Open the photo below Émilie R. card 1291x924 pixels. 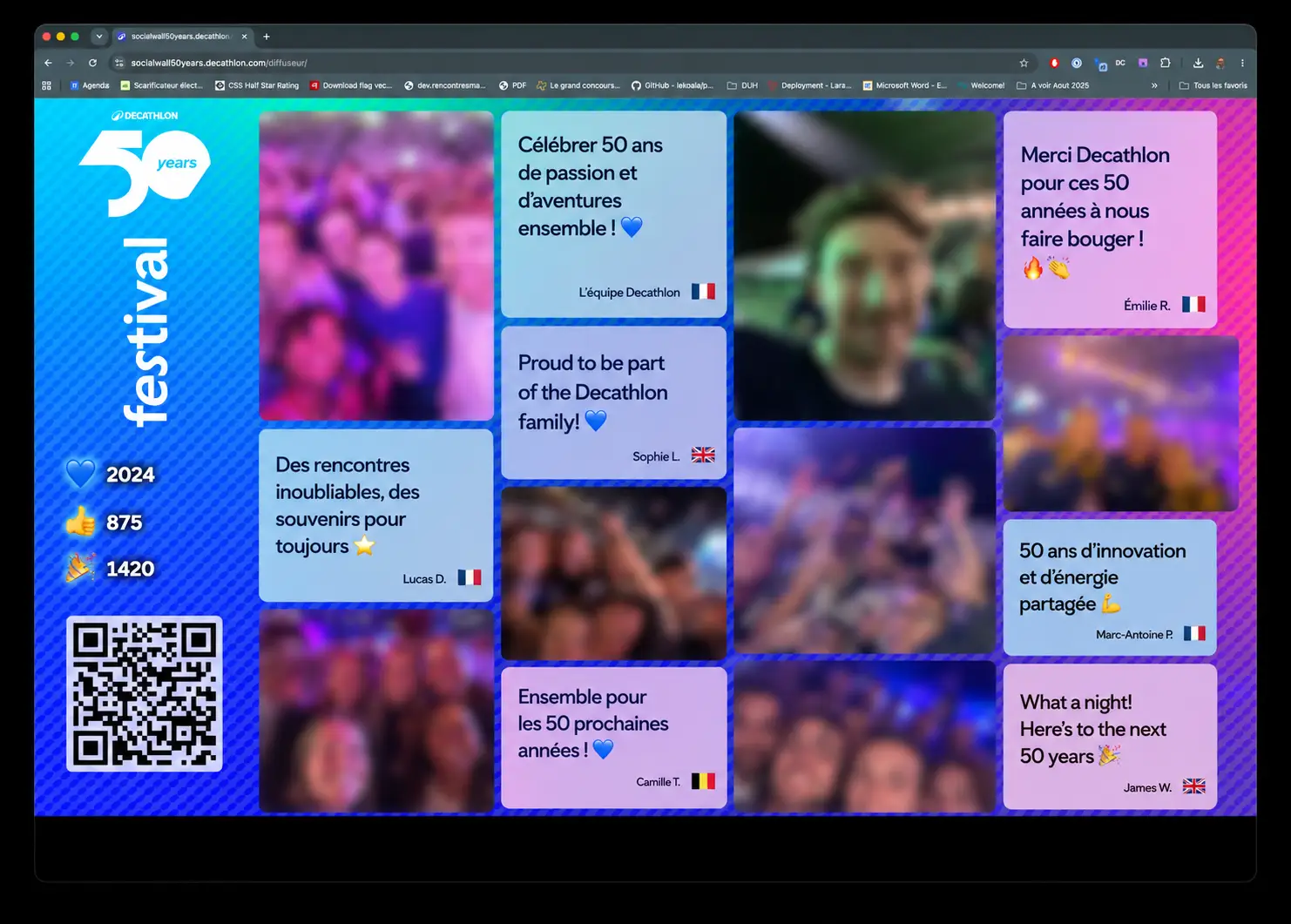[1121, 423]
